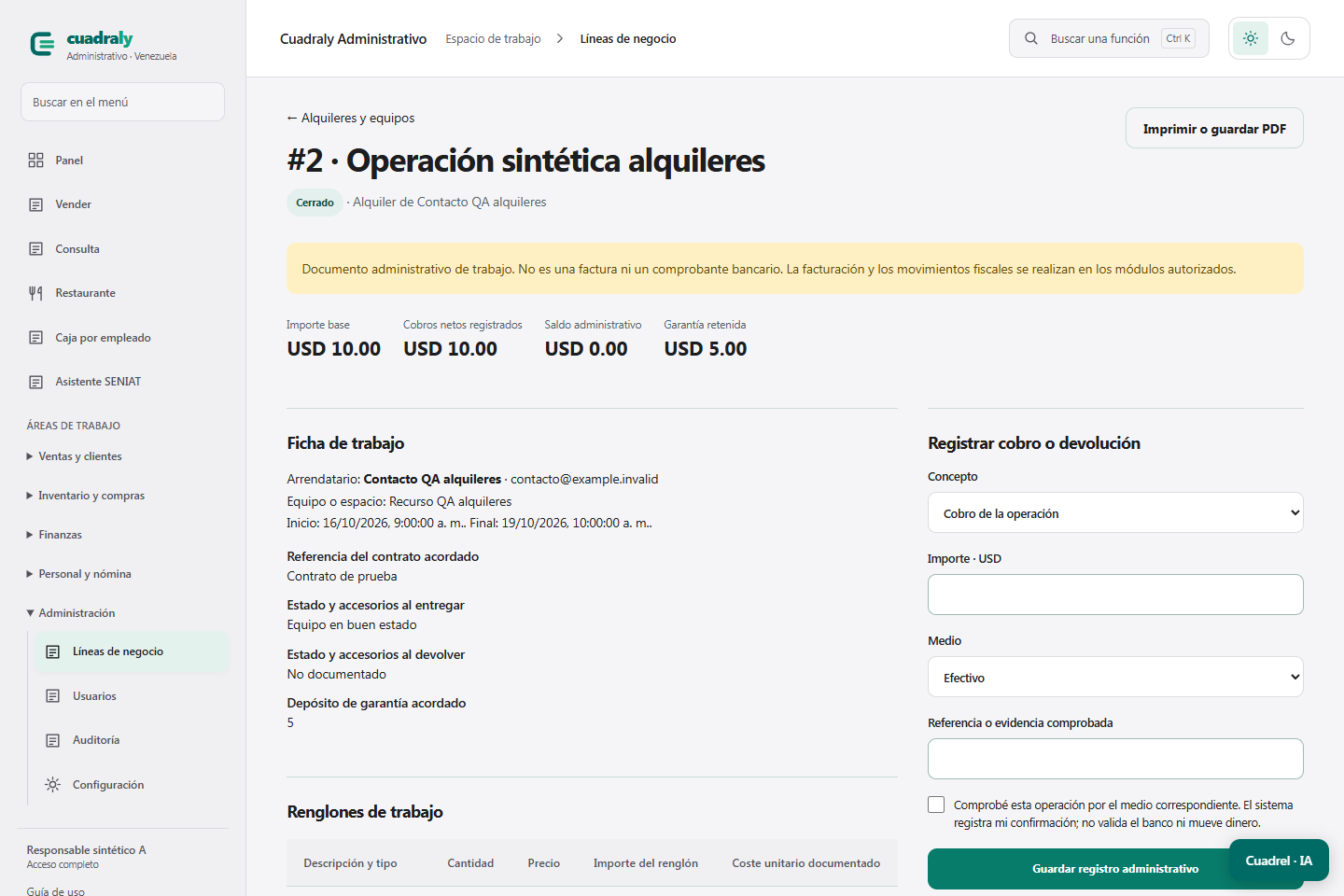Viewport: 1344px width, 896px height.
Task: Open Configuración under Administración
Action: (132, 785)
